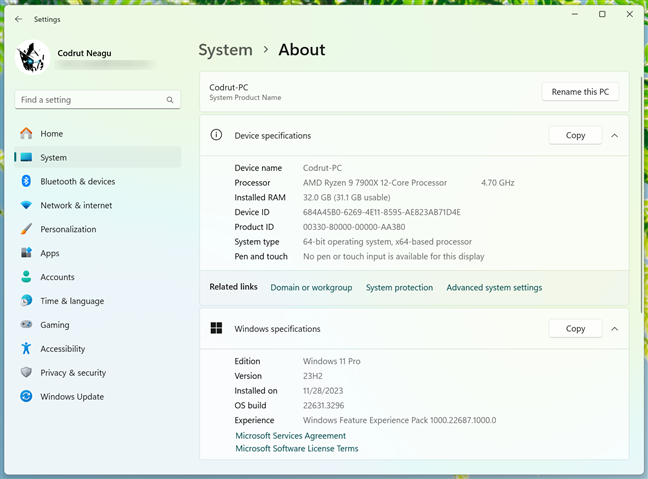
Task: Open Accessibility settings
Action: click(98, 349)
